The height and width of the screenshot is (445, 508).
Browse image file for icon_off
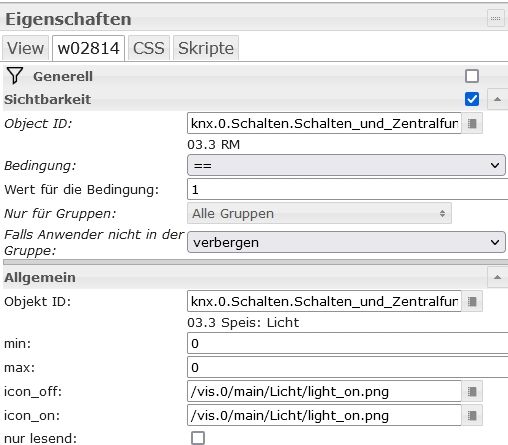(472, 391)
